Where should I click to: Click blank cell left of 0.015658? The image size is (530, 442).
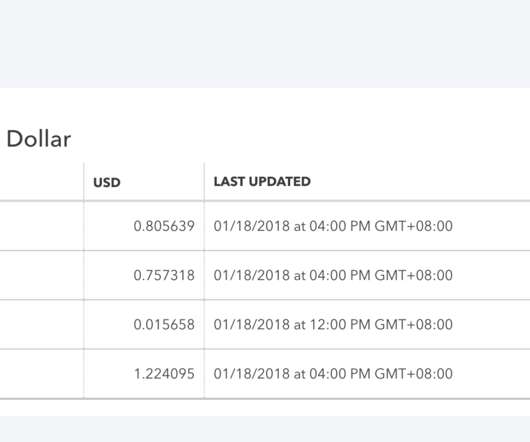point(42,324)
